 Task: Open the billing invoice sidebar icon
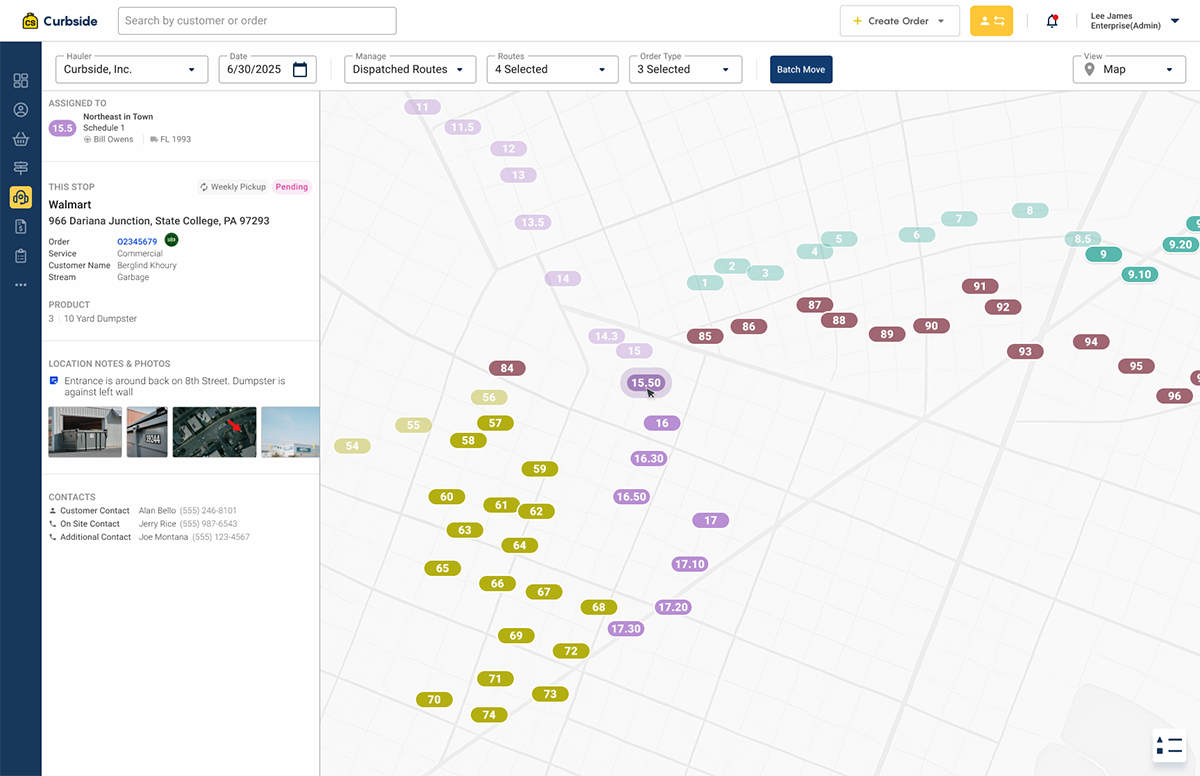point(20,227)
